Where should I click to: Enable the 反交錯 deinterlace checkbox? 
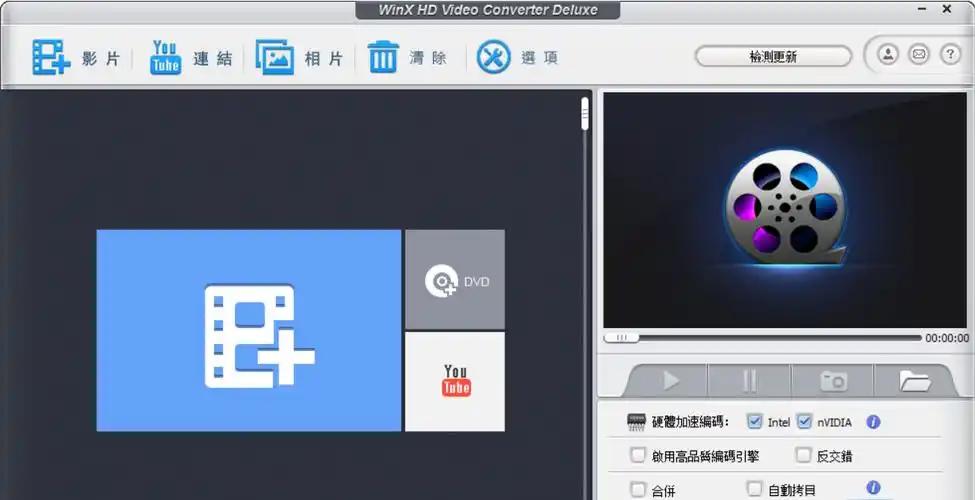(x=803, y=455)
